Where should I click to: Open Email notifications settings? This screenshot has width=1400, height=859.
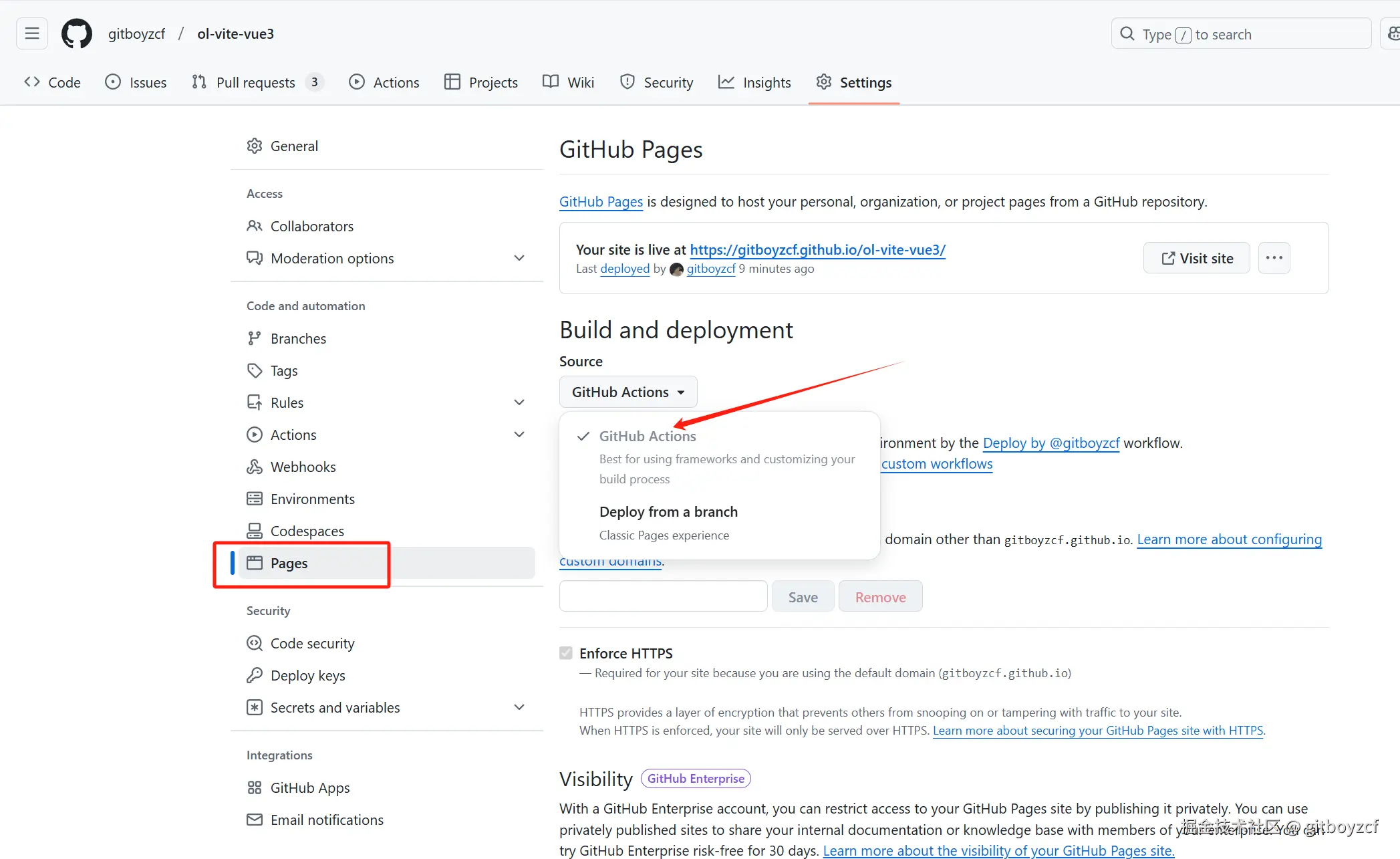point(327,820)
